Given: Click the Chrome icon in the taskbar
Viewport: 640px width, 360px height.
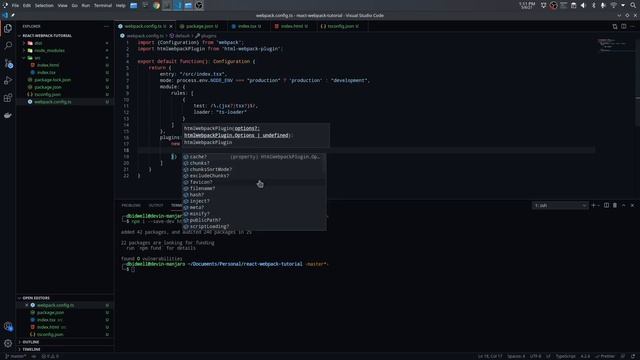Looking at the screenshot, I should pyautogui.click(x=156, y=5).
